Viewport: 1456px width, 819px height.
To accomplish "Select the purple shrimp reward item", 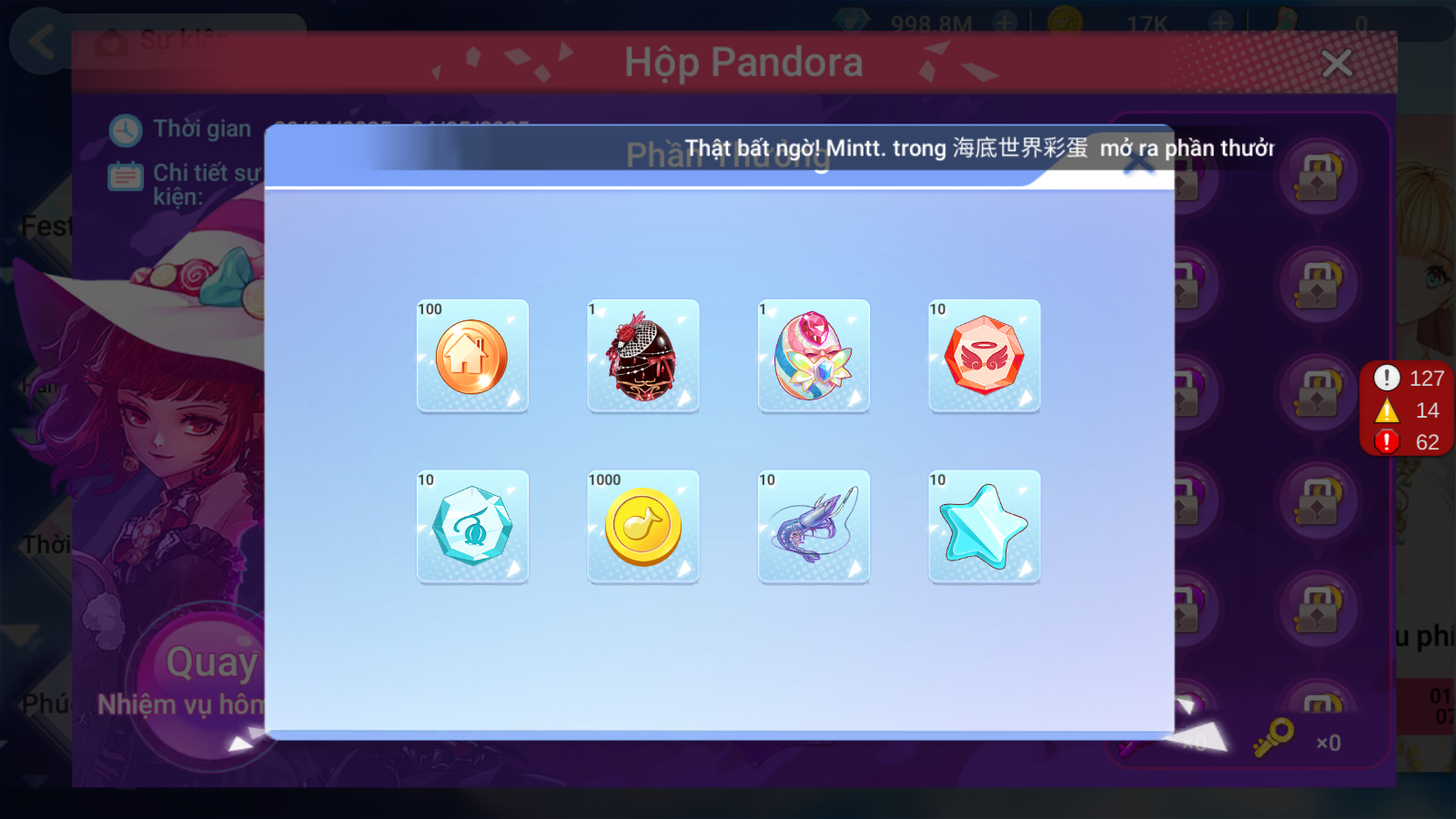I will point(814,526).
